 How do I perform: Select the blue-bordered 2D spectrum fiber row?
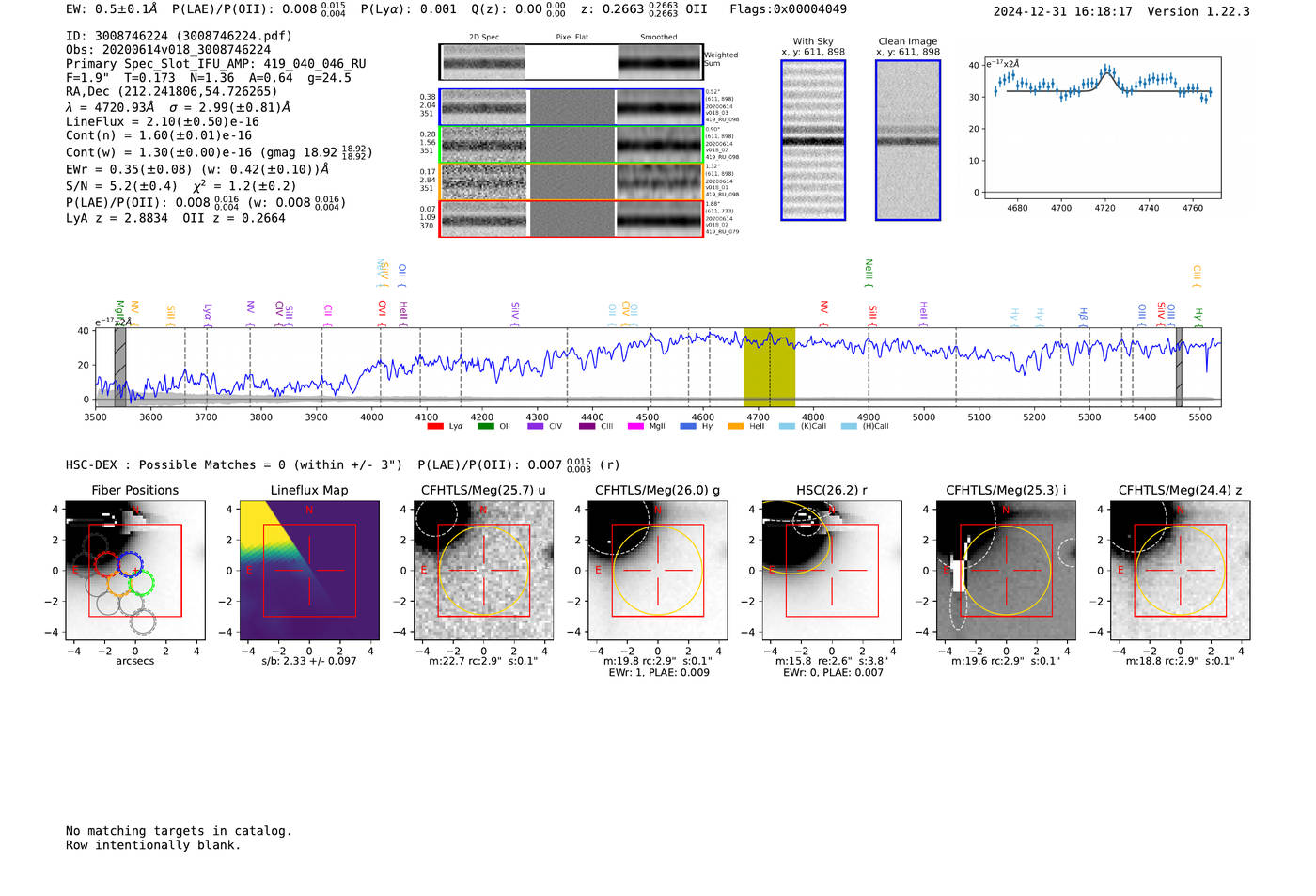[x=572, y=107]
